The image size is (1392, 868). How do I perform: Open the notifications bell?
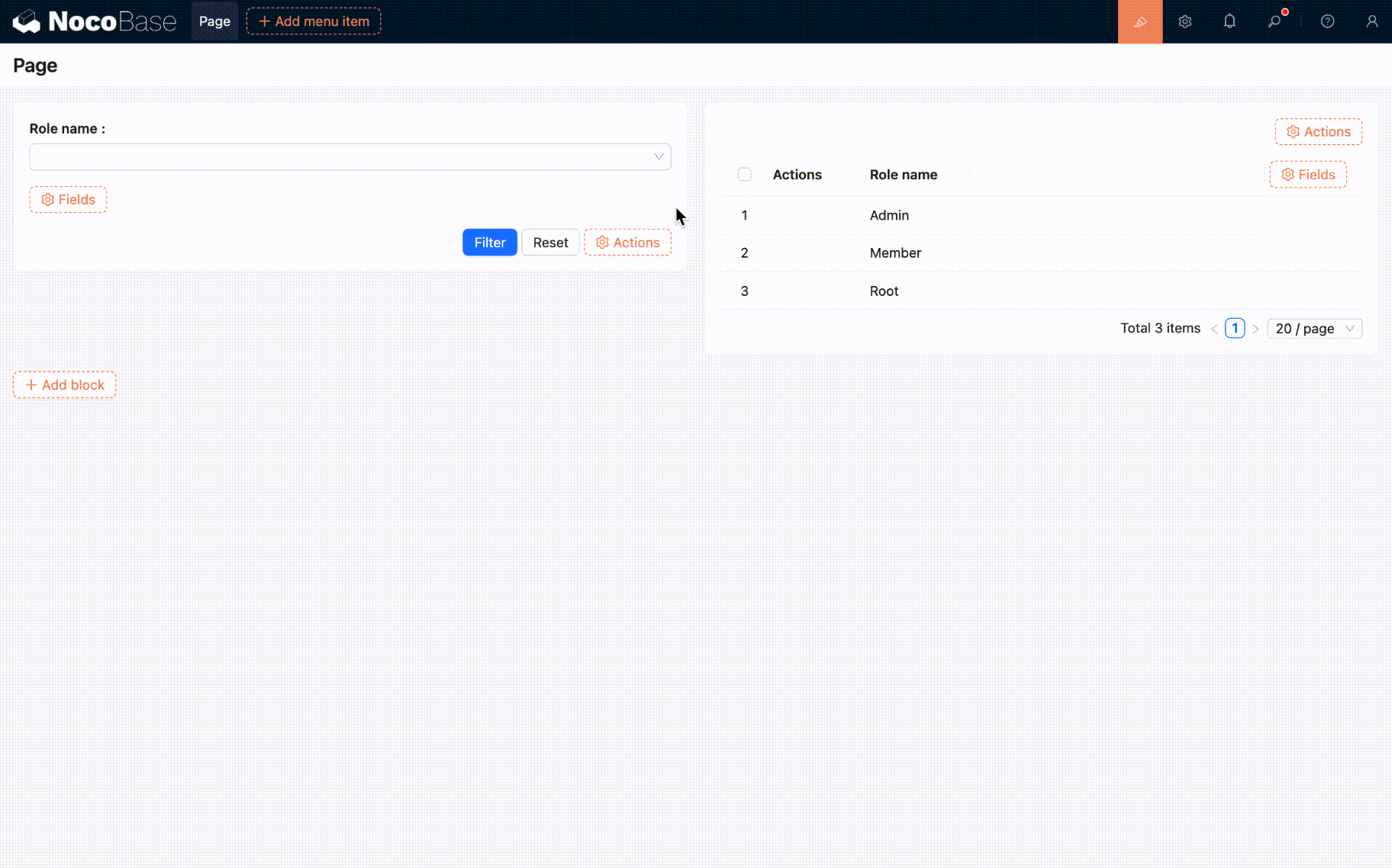1229,21
